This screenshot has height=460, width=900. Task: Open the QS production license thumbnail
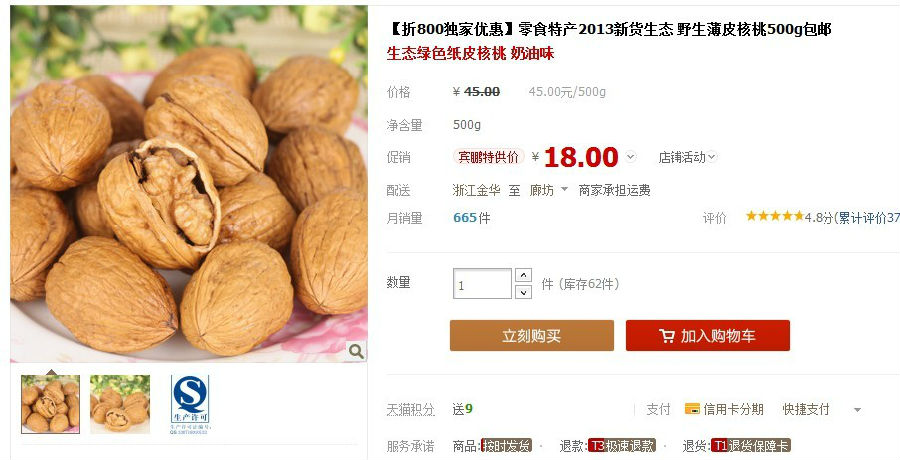[190, 404]
